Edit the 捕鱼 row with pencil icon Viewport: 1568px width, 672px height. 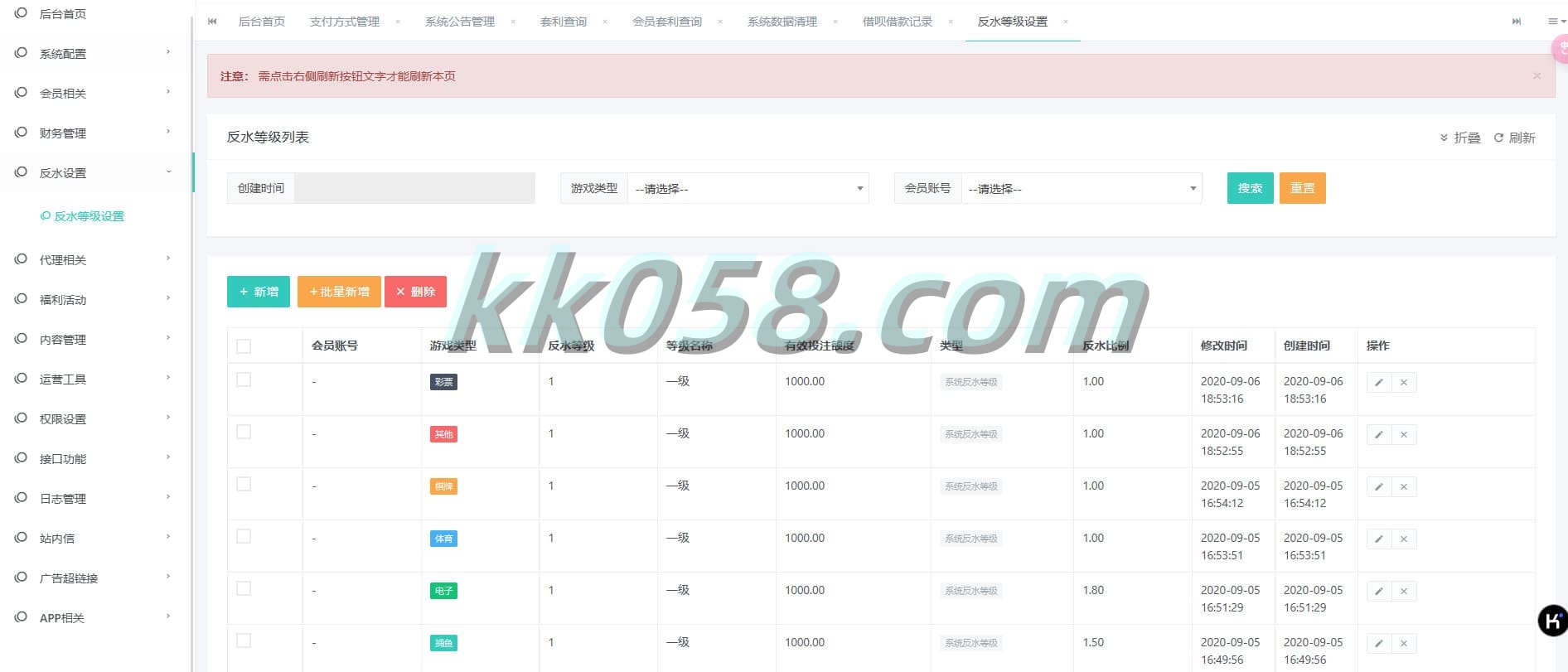[x=1379, y=644]
